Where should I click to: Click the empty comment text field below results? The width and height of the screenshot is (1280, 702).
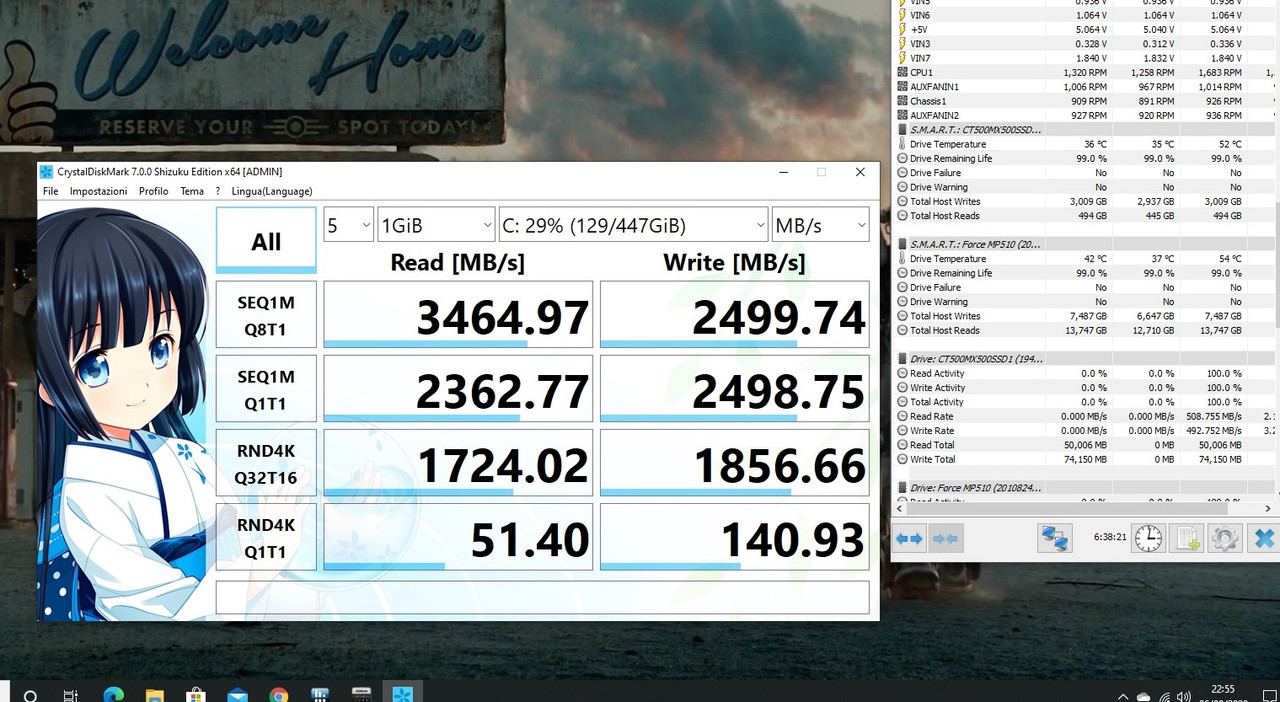coord(542,597)
